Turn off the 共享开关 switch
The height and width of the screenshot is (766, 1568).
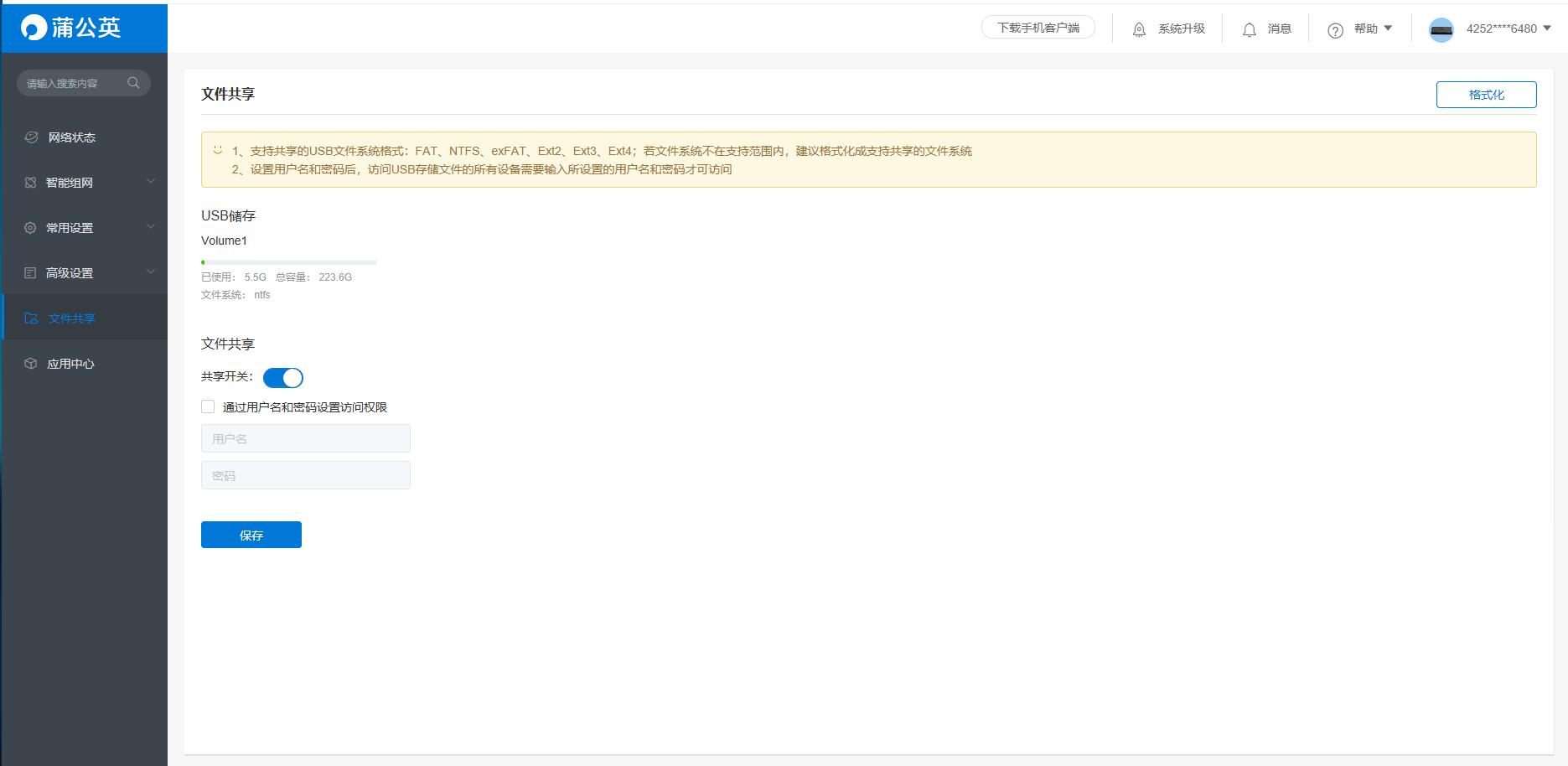[283, 378]
